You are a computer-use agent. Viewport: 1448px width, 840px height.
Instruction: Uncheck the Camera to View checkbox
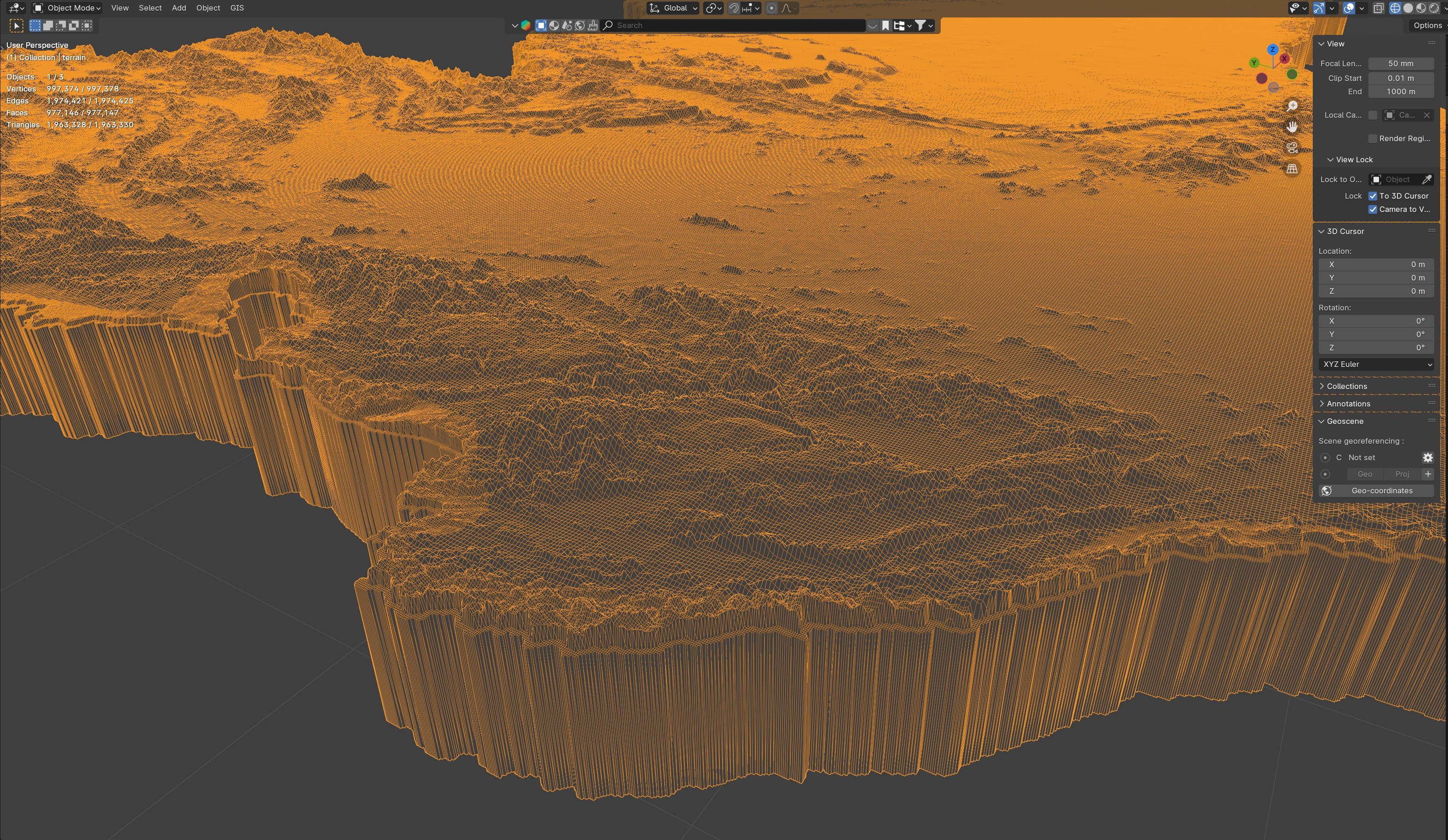coord(1373,210)
